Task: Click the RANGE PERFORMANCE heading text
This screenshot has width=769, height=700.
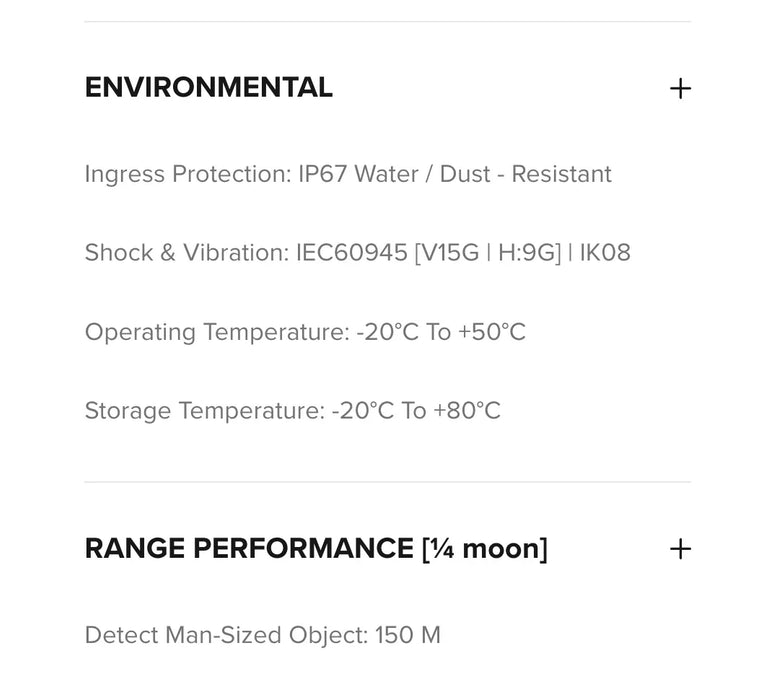Action: point(248,549)
